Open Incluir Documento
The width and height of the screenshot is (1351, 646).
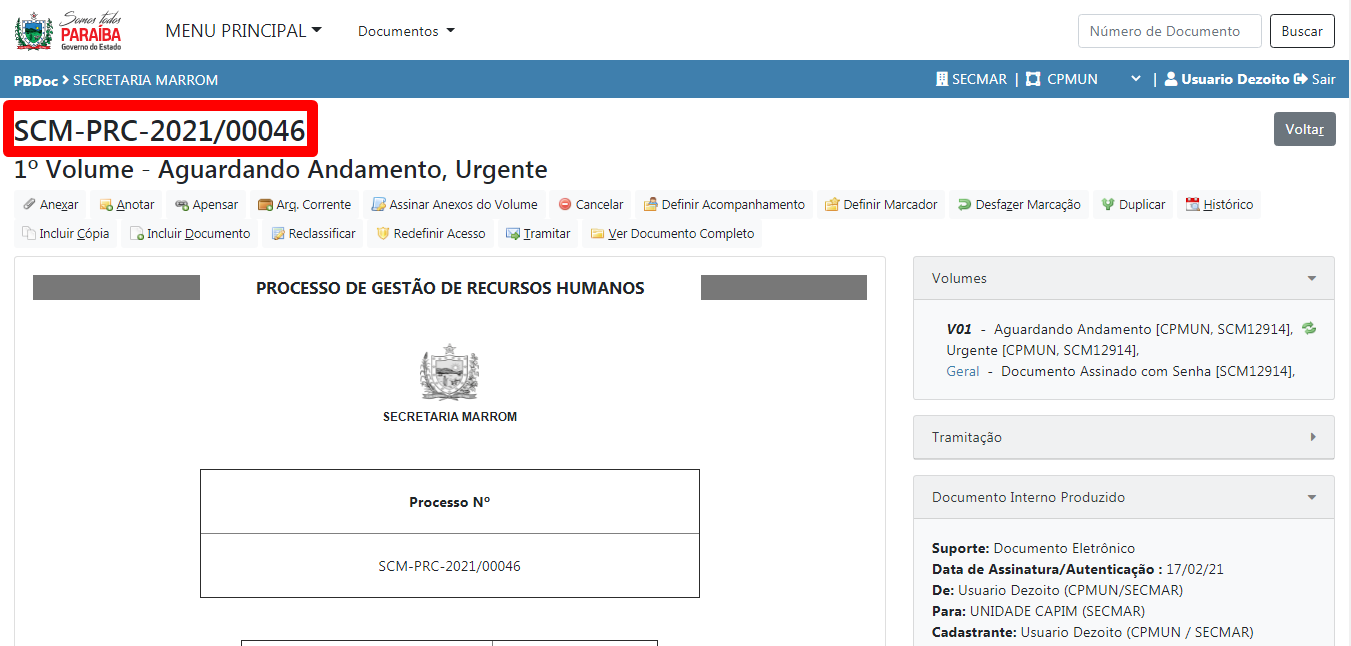(x=190, y=233)
